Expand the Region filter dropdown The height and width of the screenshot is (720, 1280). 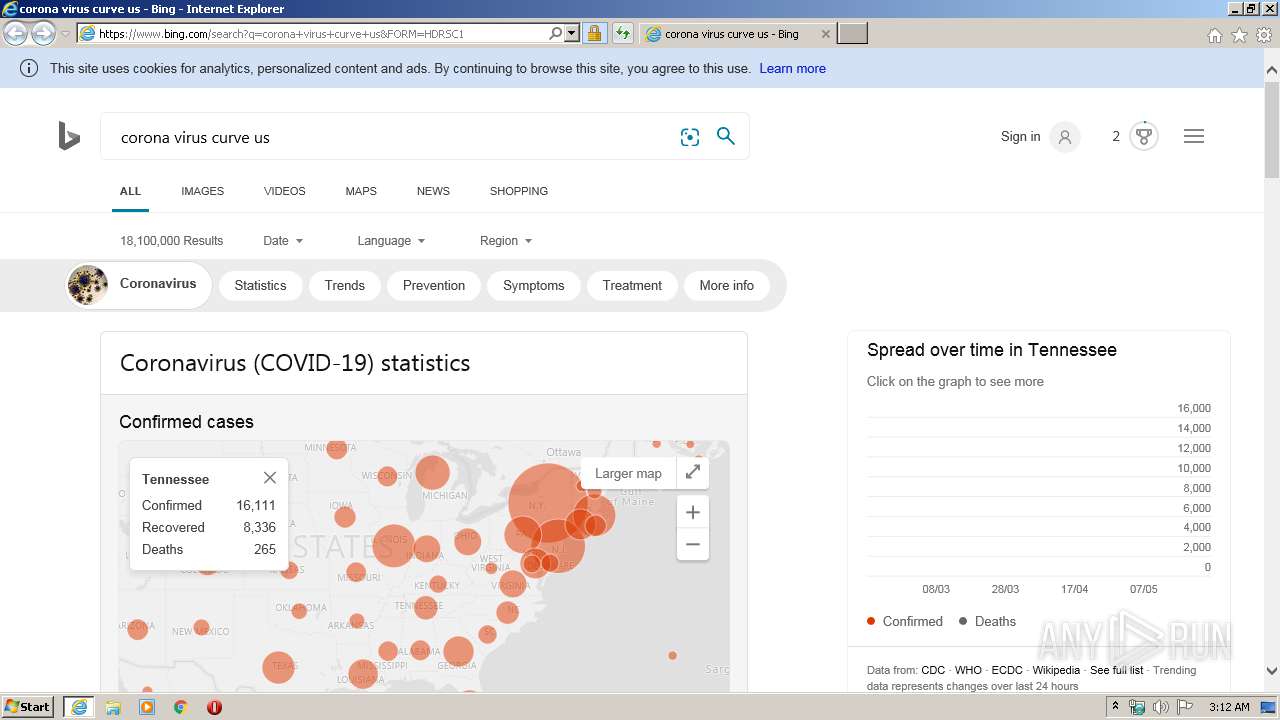point(506,241)
